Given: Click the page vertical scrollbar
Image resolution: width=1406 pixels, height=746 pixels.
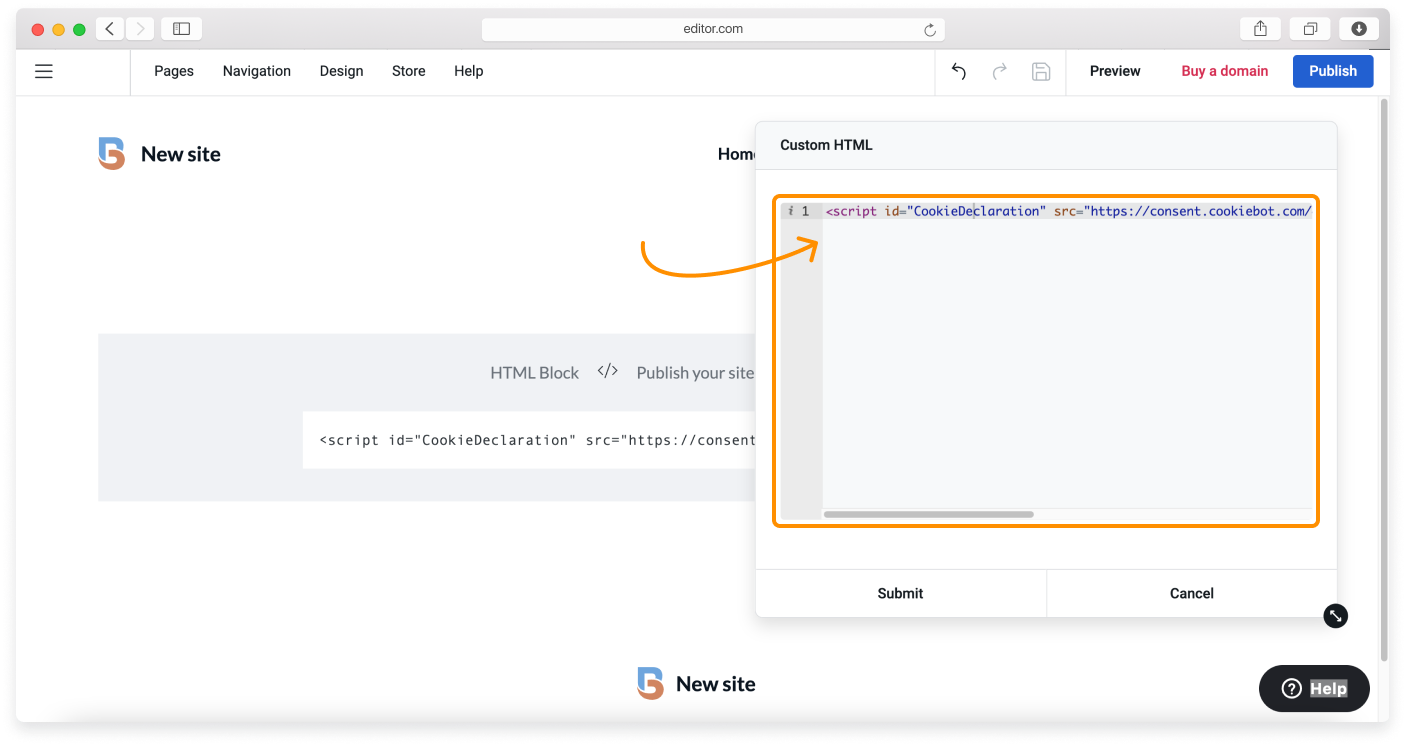Looking at the screenshot, I should coord(1384,380).
